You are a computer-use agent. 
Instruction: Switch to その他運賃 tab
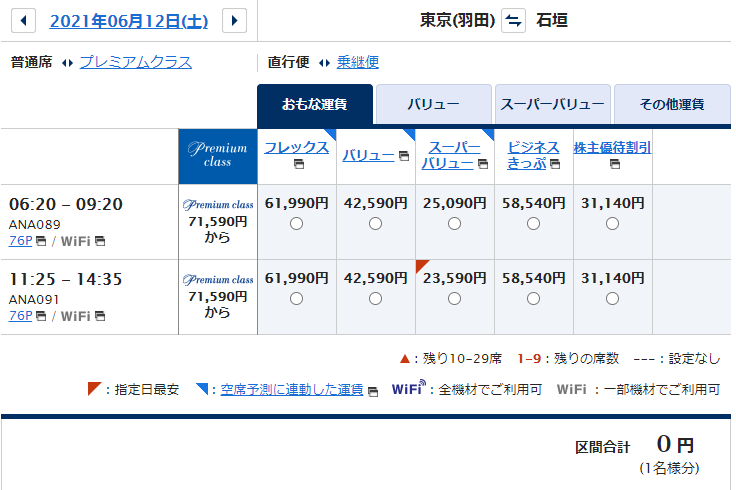[672, 104]
